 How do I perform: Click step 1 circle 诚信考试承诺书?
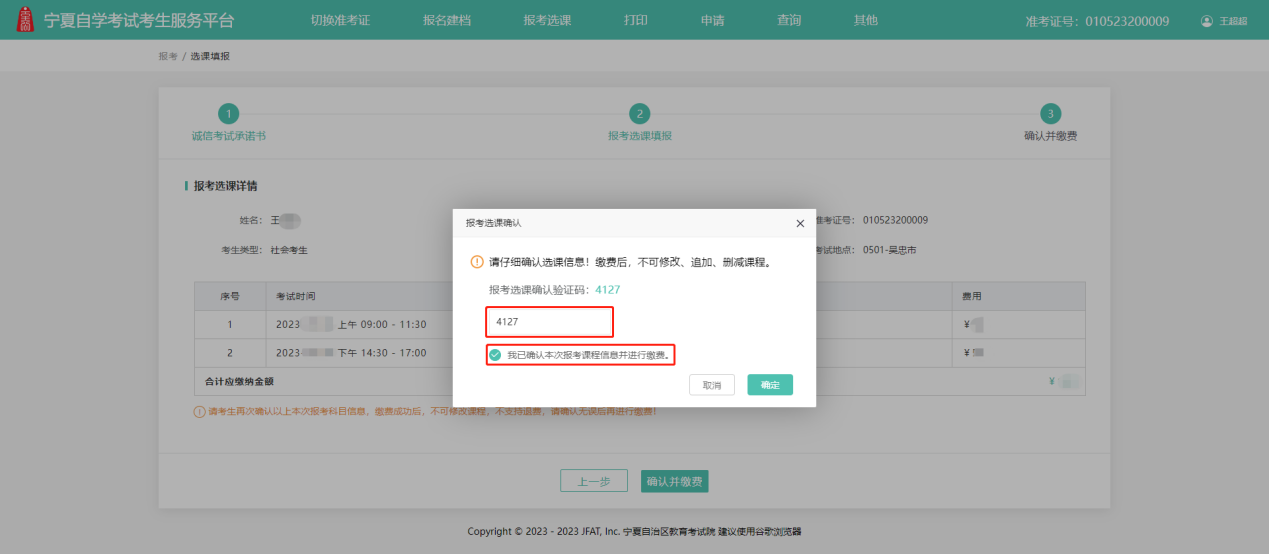(228, 114)
